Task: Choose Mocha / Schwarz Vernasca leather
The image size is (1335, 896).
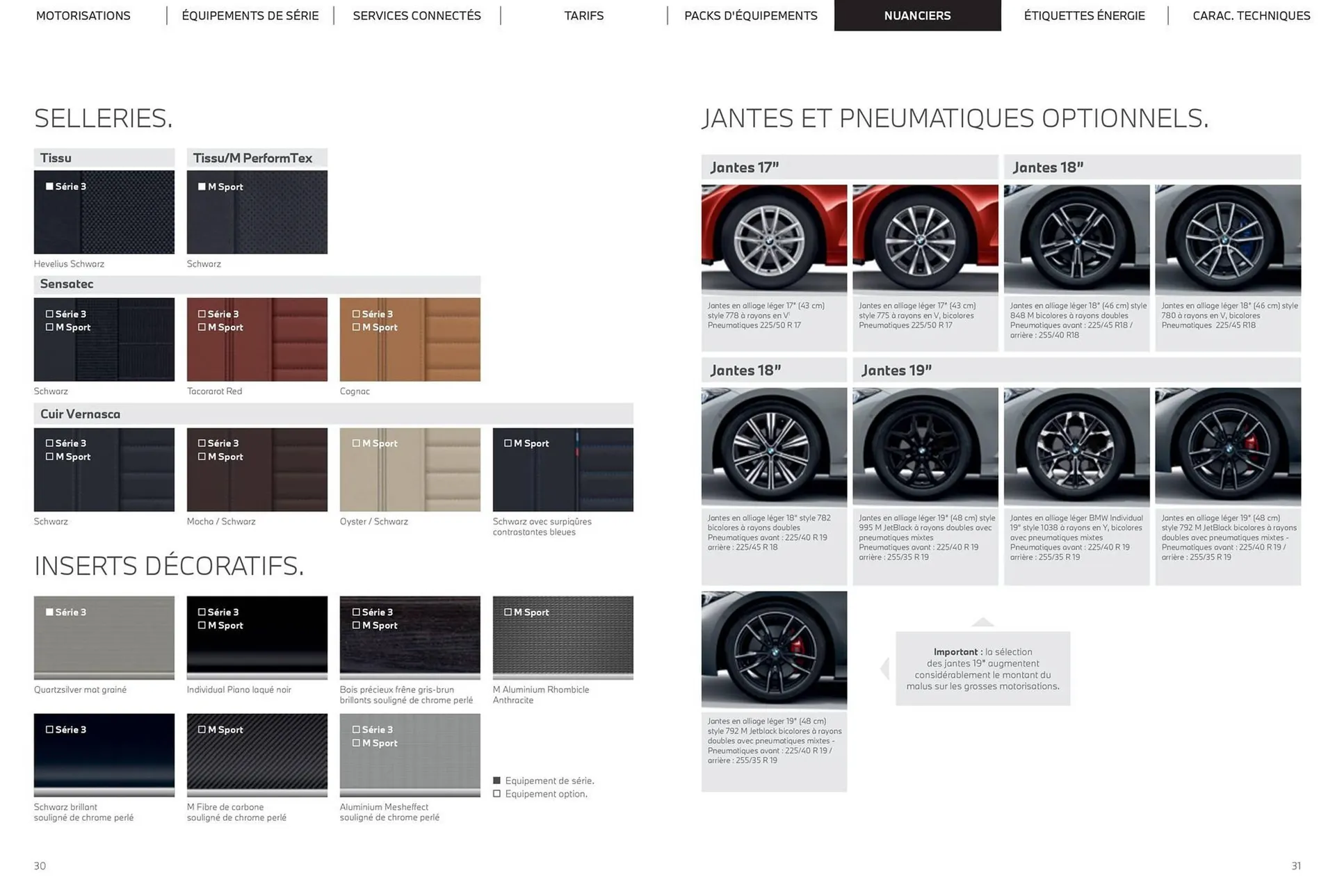Action: point(257,469)
